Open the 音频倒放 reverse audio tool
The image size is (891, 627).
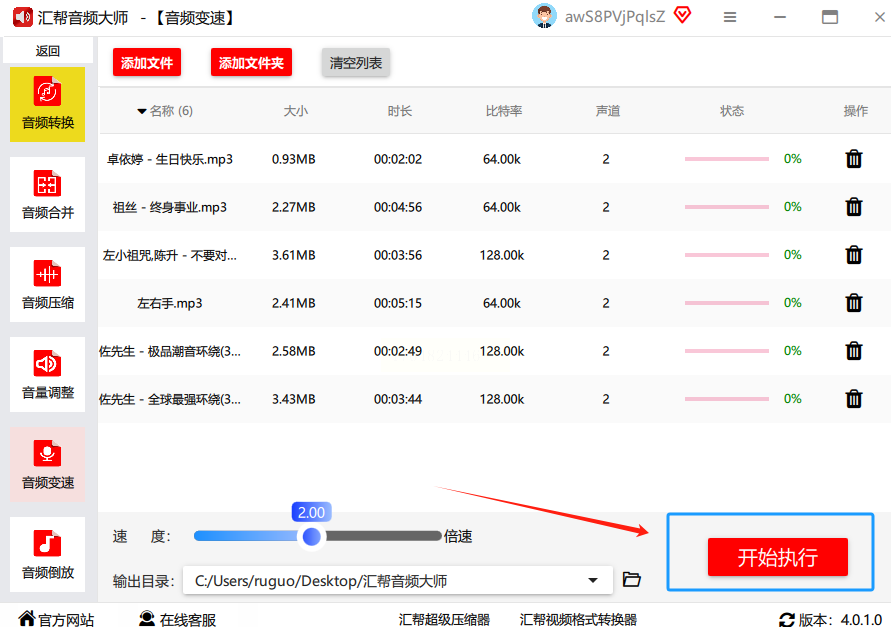(x=47, y=555)
